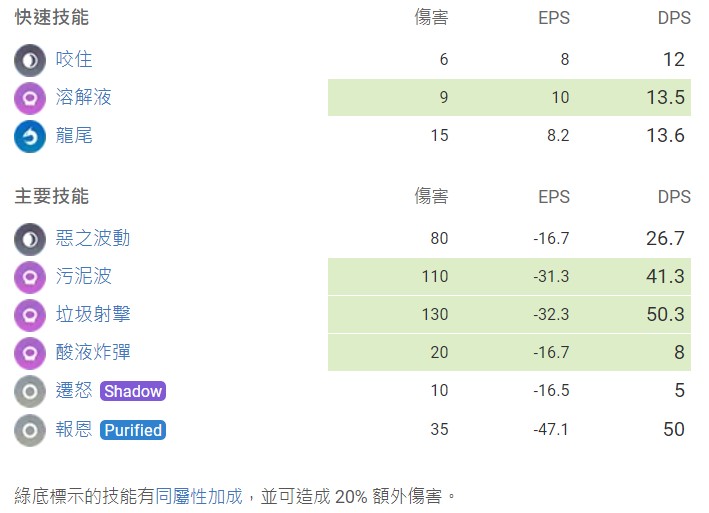Click the dark-type icon beside 咬住
This screenshot has height=513, width=709.
point(30,60)
